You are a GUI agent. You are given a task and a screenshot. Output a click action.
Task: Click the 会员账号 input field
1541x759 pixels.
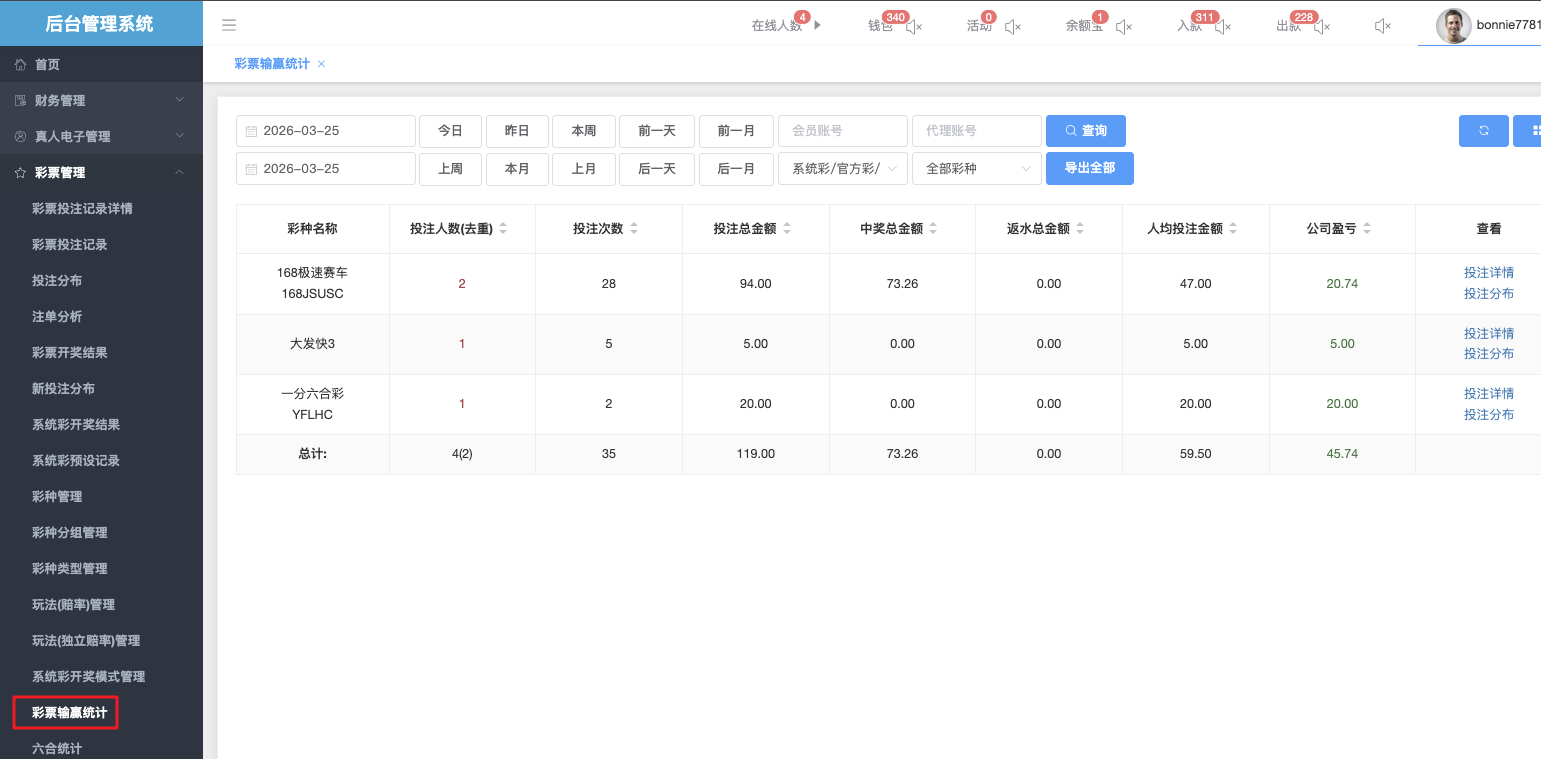(842, 131)
